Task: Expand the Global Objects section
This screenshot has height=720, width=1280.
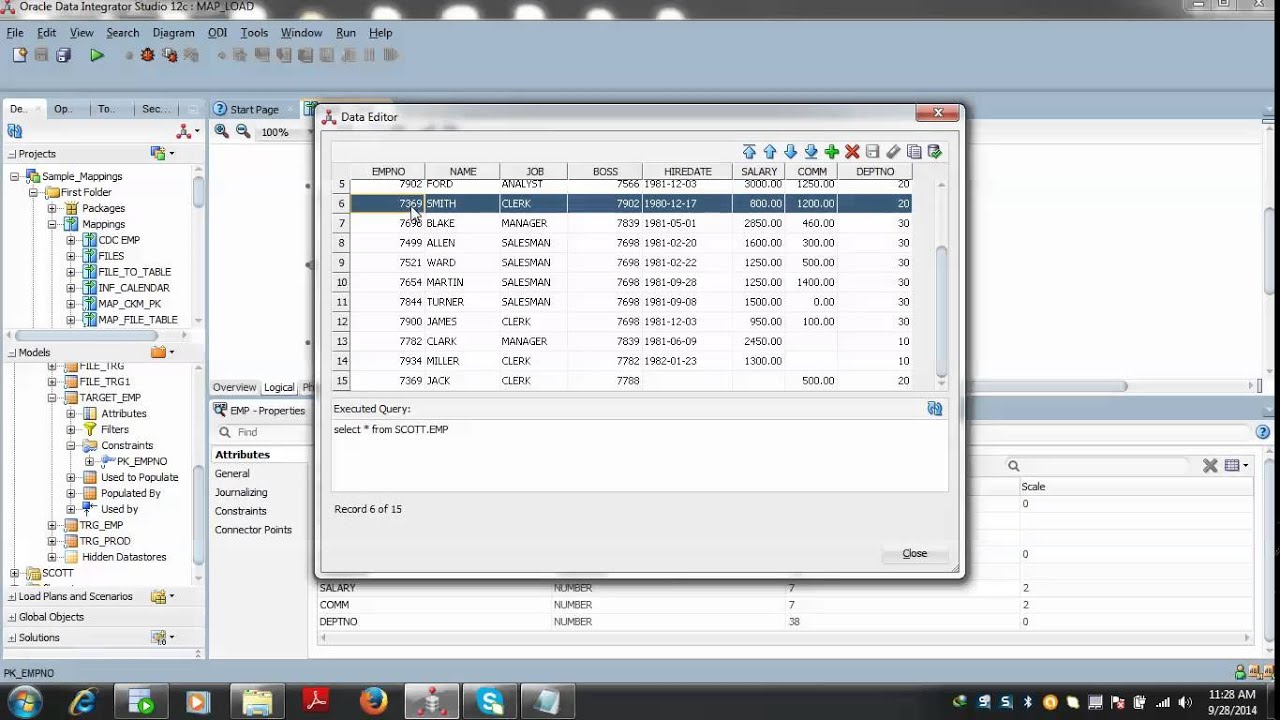Action: (x=12, y=617)
